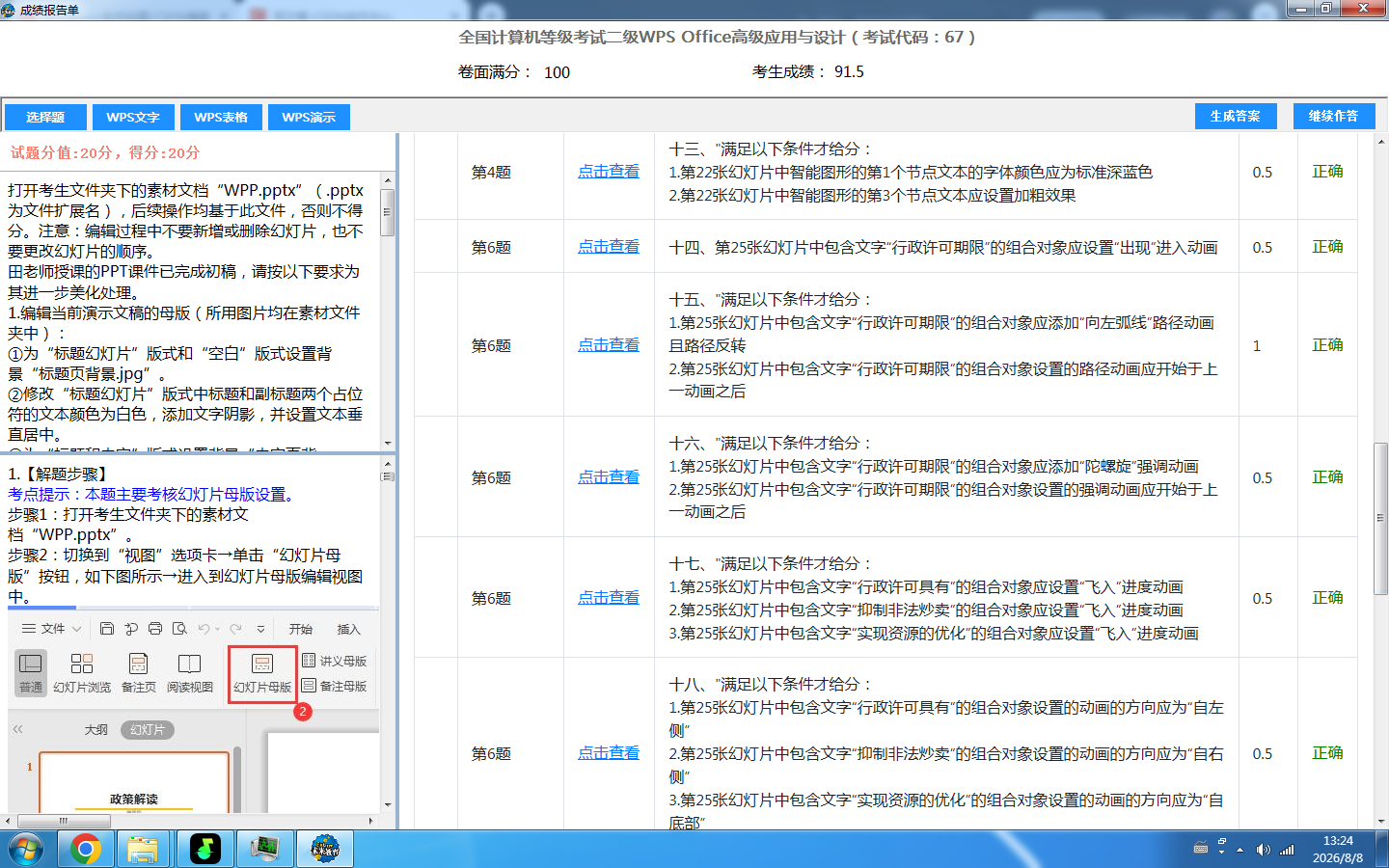This screenshot has height=868, width=1389.
Task: Open the Windows Start menu
Action: pyautogui.click(x=26, y=850)
